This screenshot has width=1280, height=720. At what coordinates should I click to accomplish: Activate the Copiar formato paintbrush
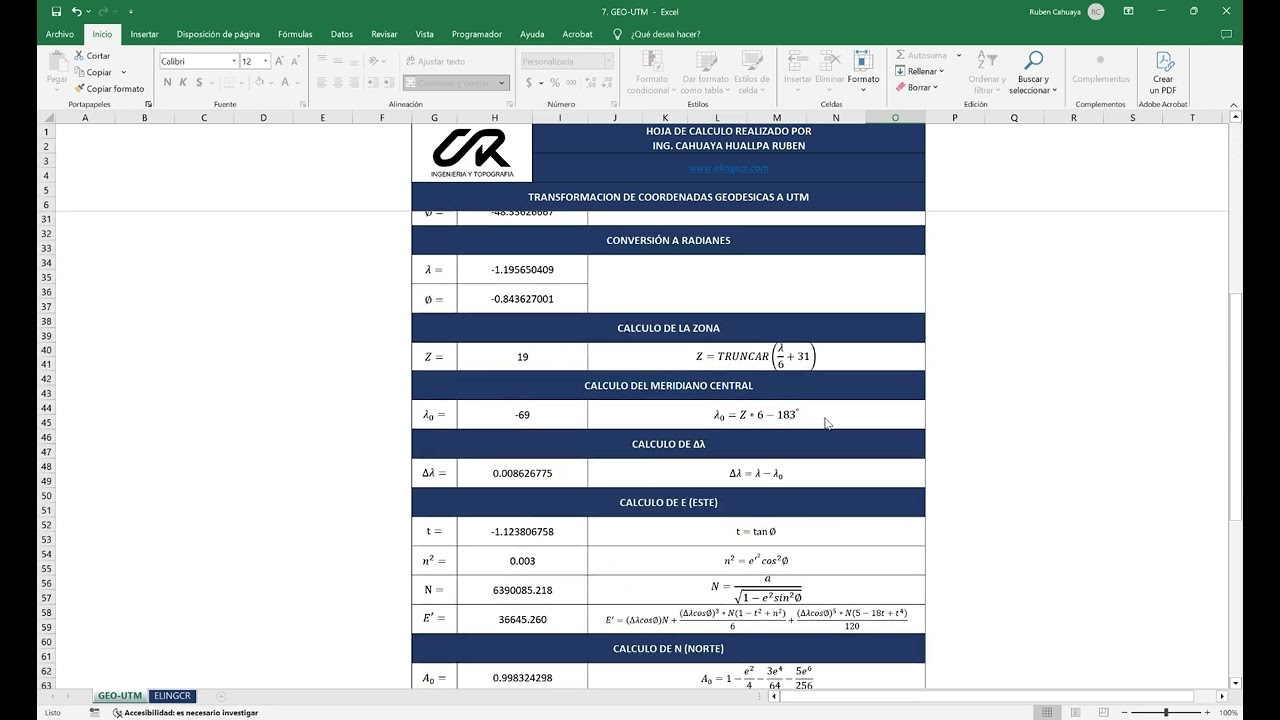(x=109, y=89)
